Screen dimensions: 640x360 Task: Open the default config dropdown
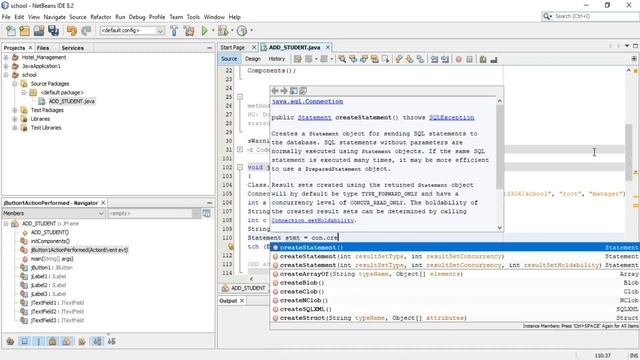(132, 31)
